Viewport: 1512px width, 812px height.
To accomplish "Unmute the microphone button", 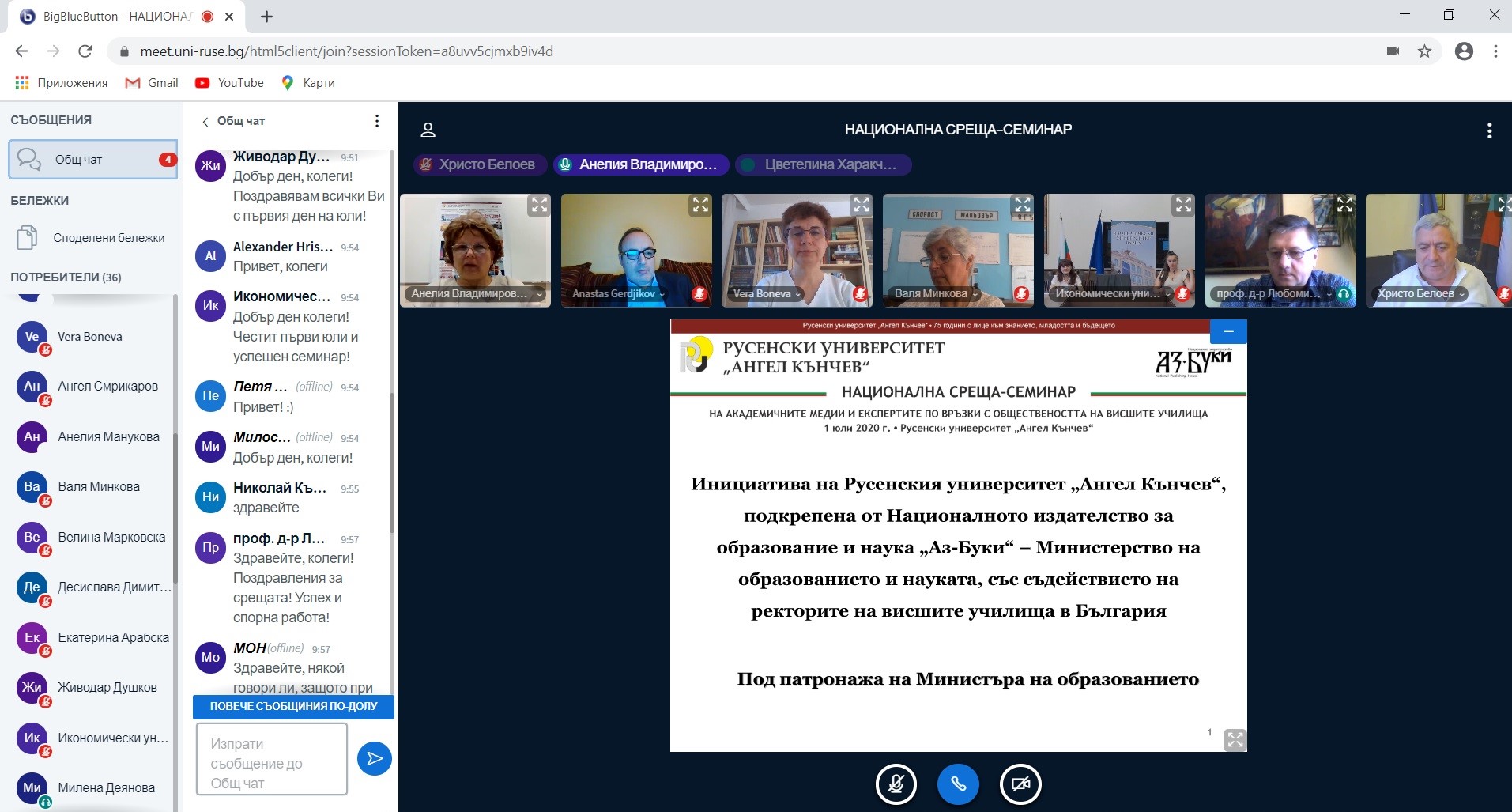I will pos(896,784).
